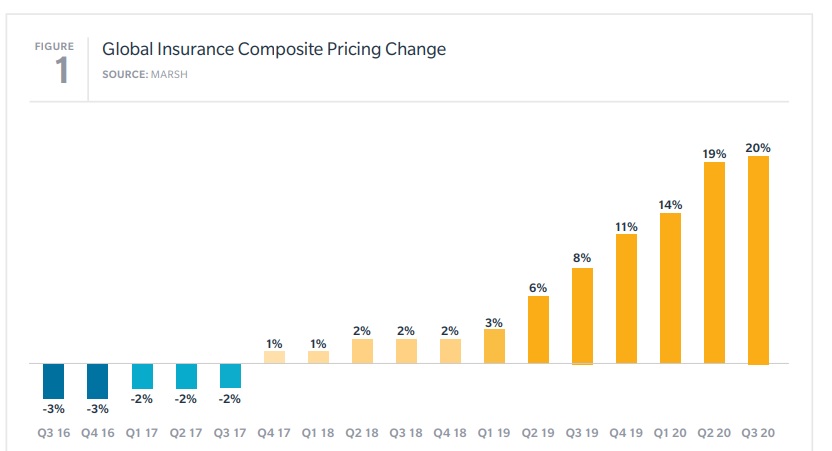Click the Q4 19 bar
Image resolution: width=832 pixels, height=451 pixels.
tap(626, 299)
